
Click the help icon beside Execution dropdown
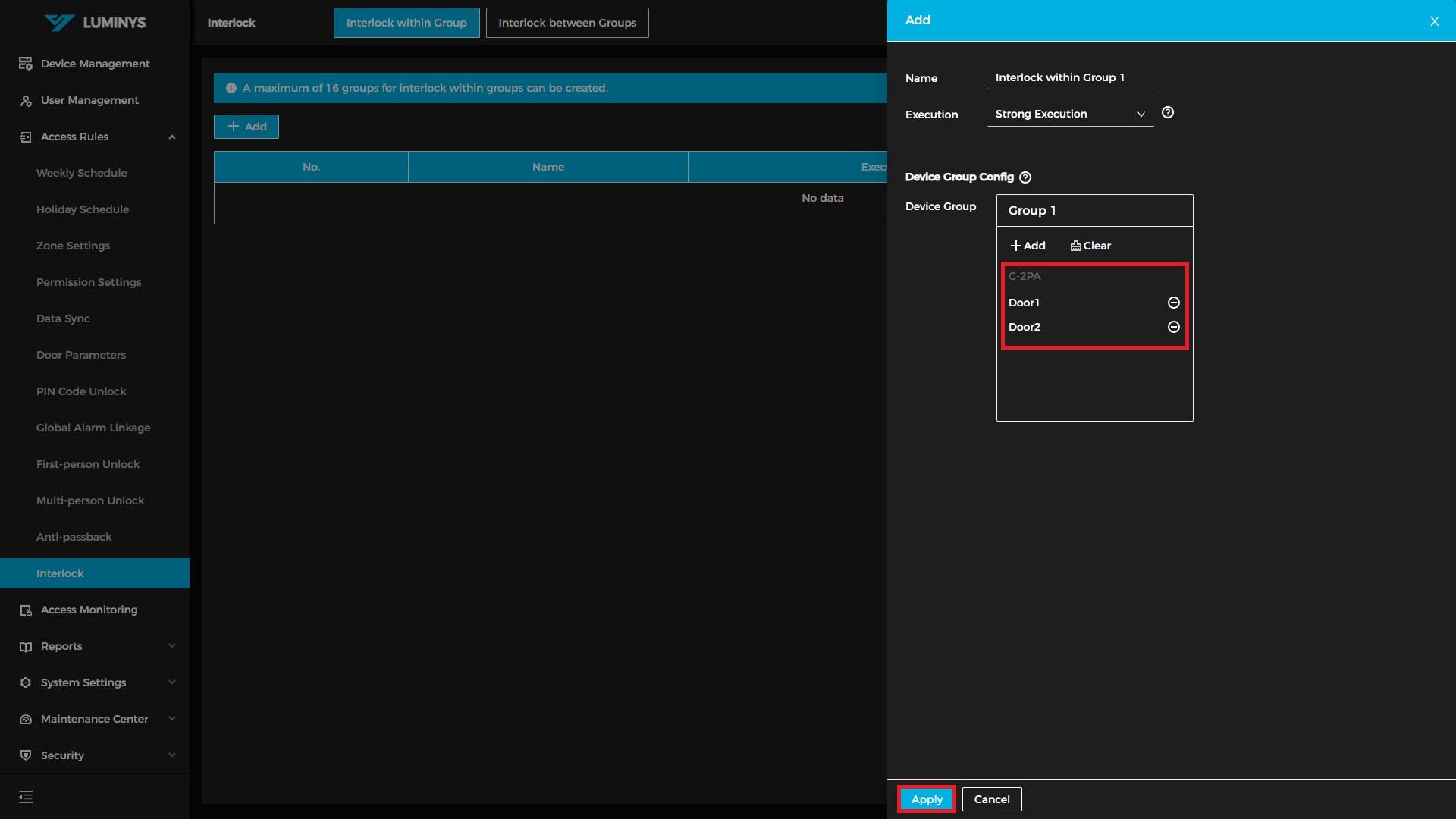coord(1168,113)
